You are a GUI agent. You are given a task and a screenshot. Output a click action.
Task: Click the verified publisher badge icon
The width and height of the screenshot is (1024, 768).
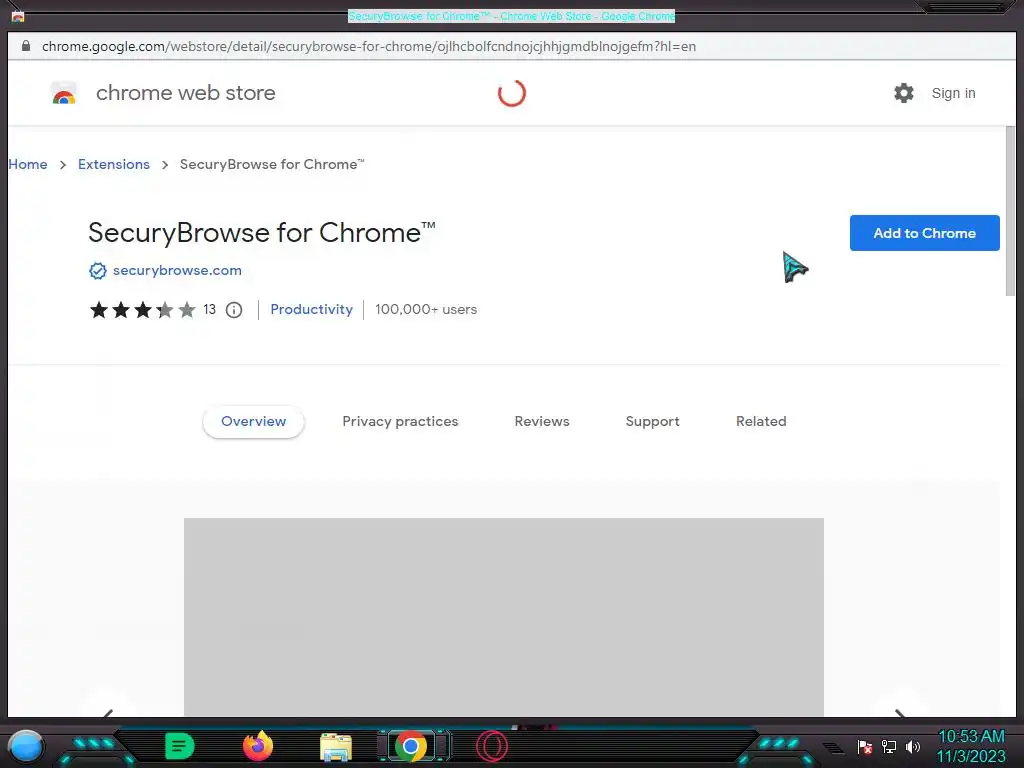point(97,270)
